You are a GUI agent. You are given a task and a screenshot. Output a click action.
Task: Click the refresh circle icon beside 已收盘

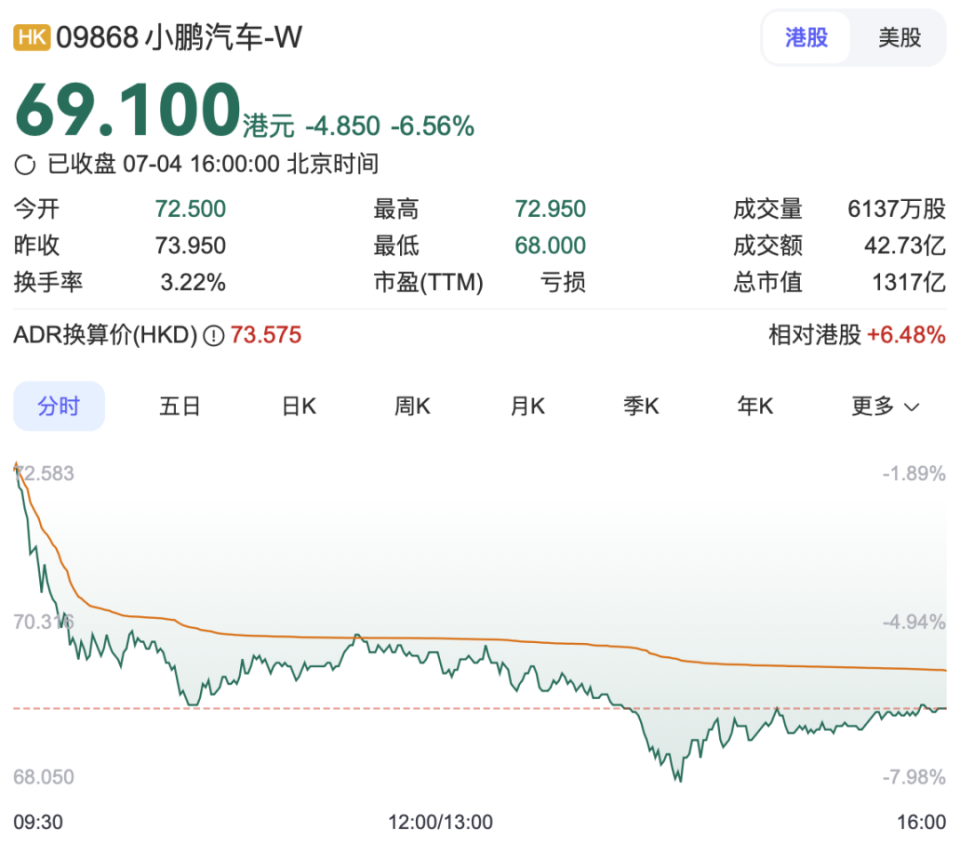tap(25, 165)
